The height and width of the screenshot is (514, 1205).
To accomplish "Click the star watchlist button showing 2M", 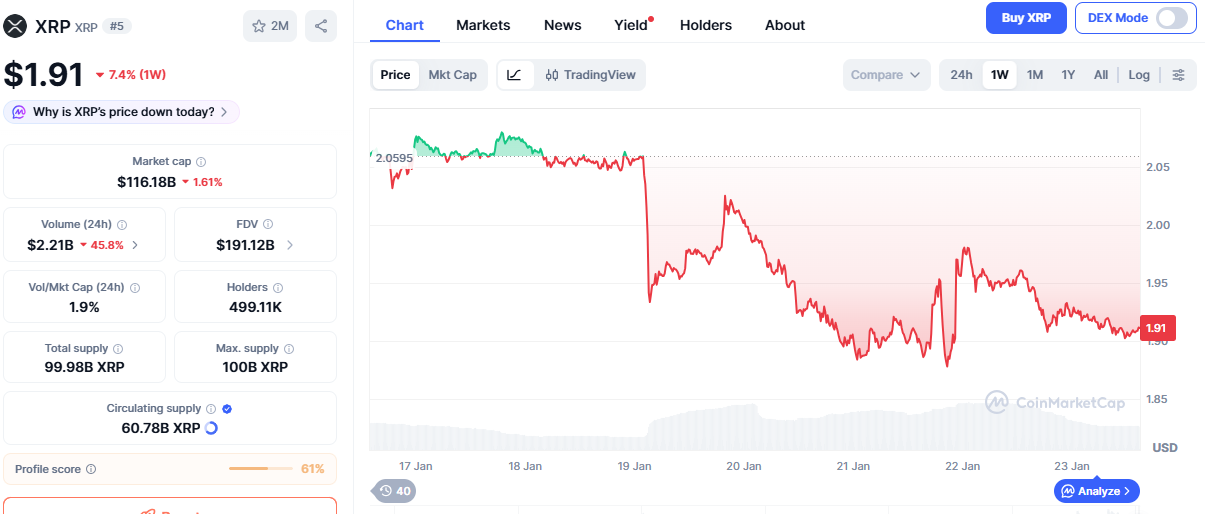I will [270, 26].
